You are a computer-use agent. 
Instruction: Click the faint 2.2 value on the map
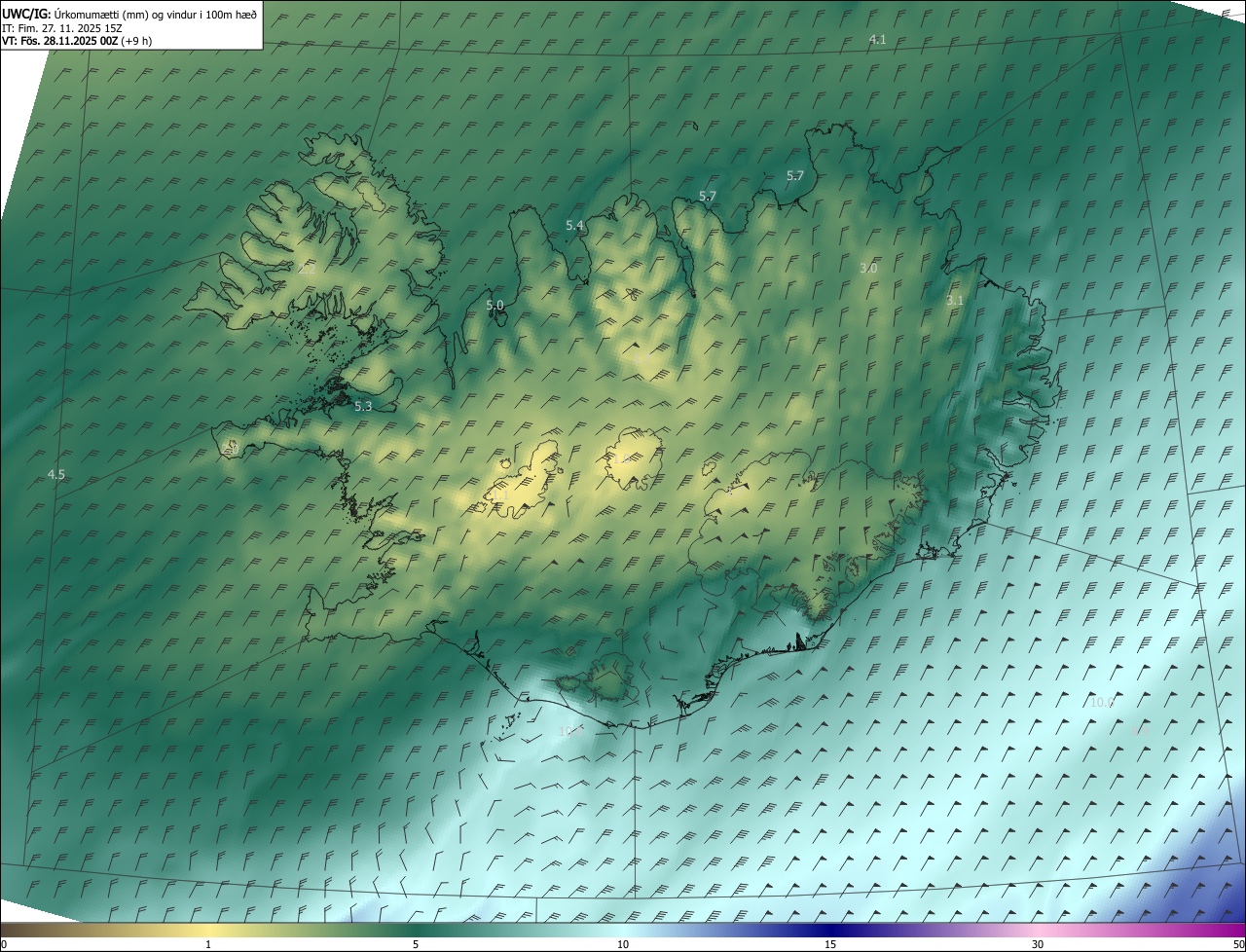pyautogui.click(x=307, y=270)
